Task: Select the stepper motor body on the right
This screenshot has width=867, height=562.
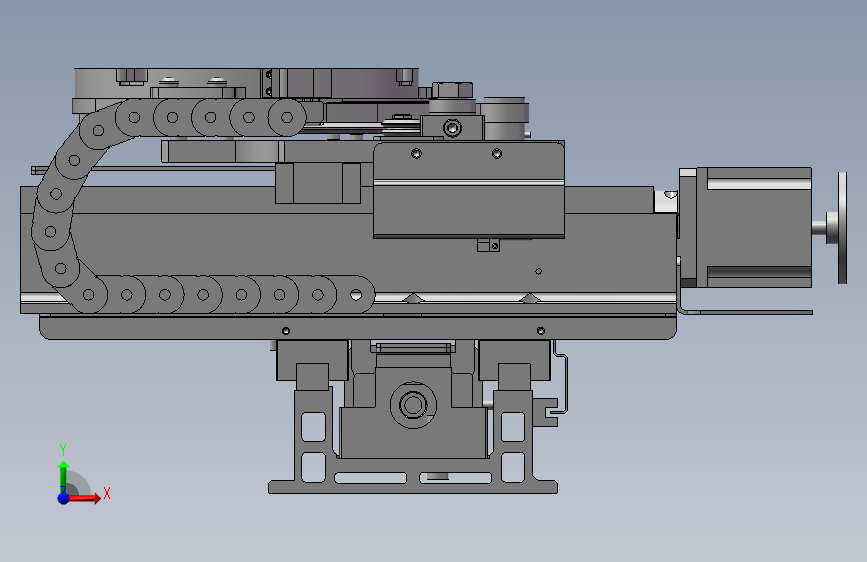Action: pos(745,227)
